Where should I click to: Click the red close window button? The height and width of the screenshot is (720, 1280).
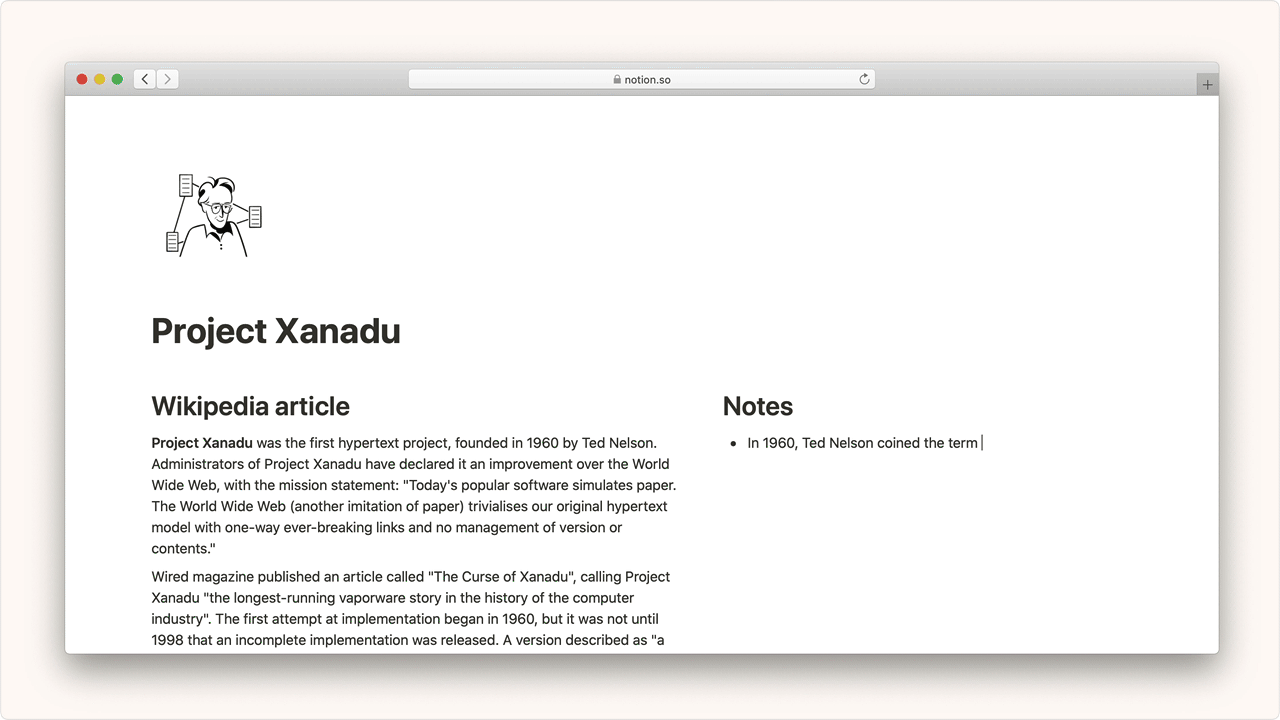pyautogui.click(x=82, y=79)
